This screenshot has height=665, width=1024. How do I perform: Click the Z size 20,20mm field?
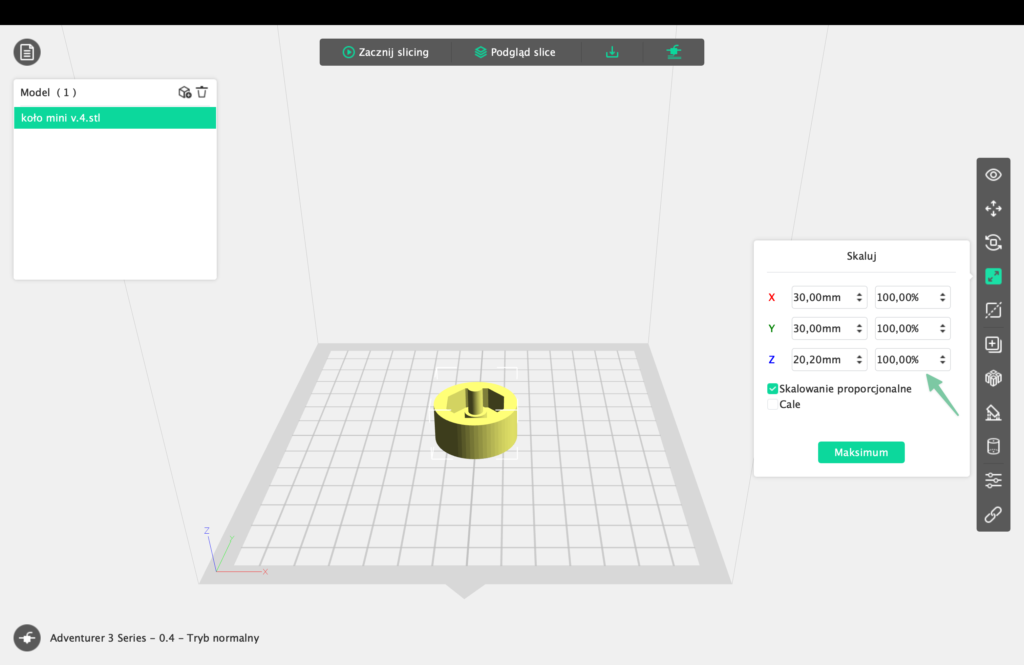click(829, 360)
